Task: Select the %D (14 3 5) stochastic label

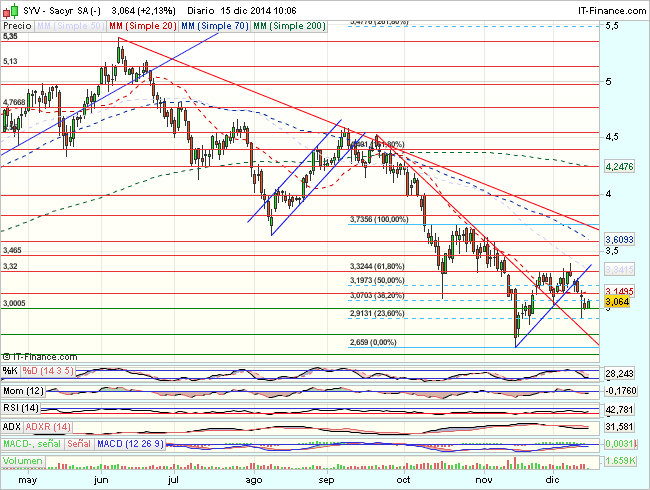Action: coord(48,371)
